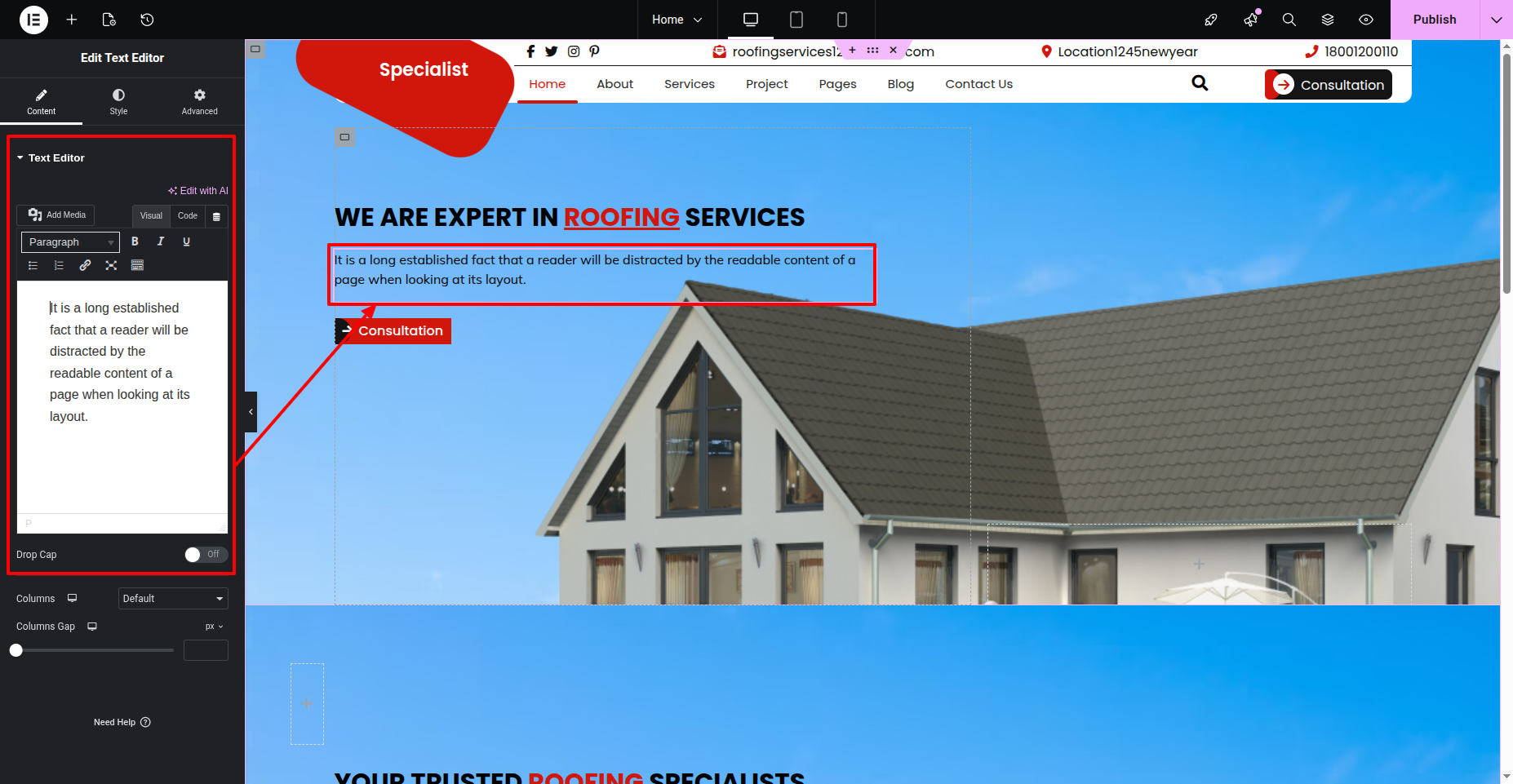Open the Add Element plus icon
Image resolution: width=1513 pixels, height=784 pixels.
72,20
